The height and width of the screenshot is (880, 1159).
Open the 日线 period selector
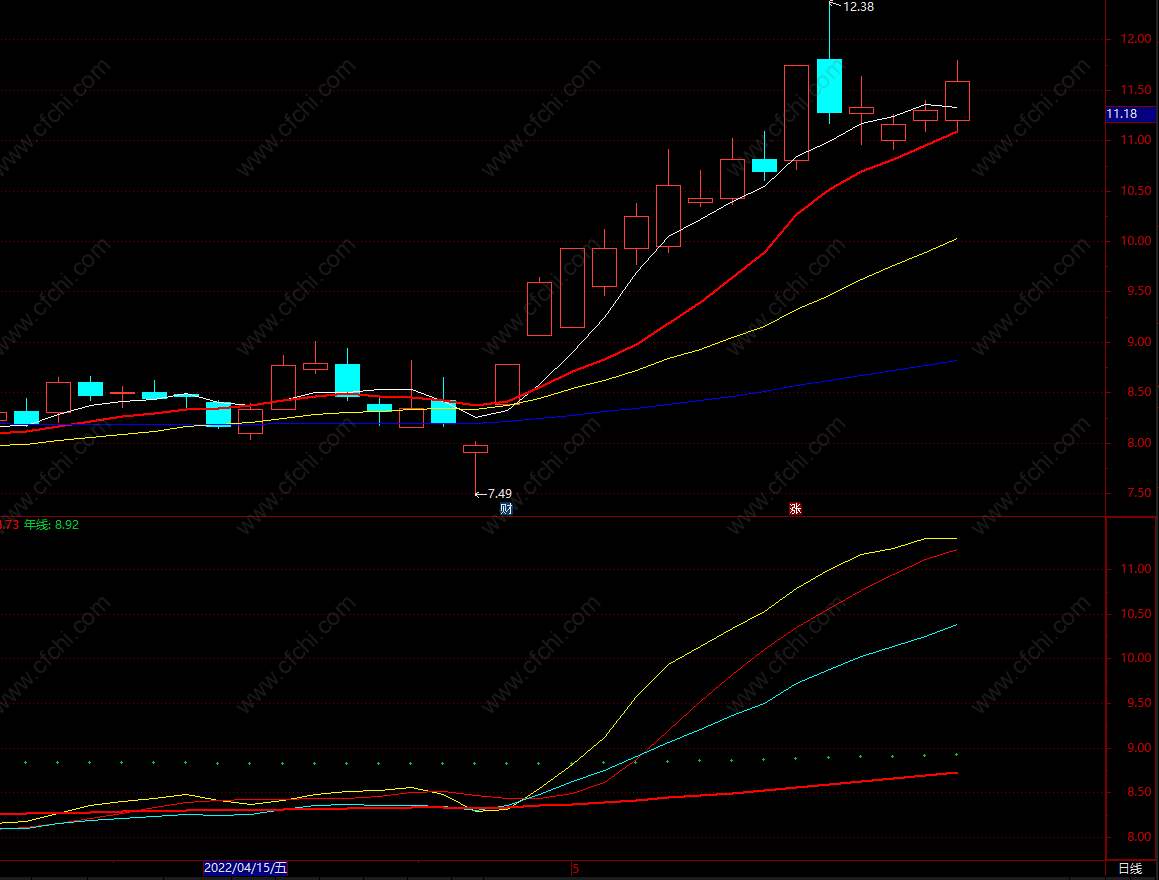[x=1130, y=869]
